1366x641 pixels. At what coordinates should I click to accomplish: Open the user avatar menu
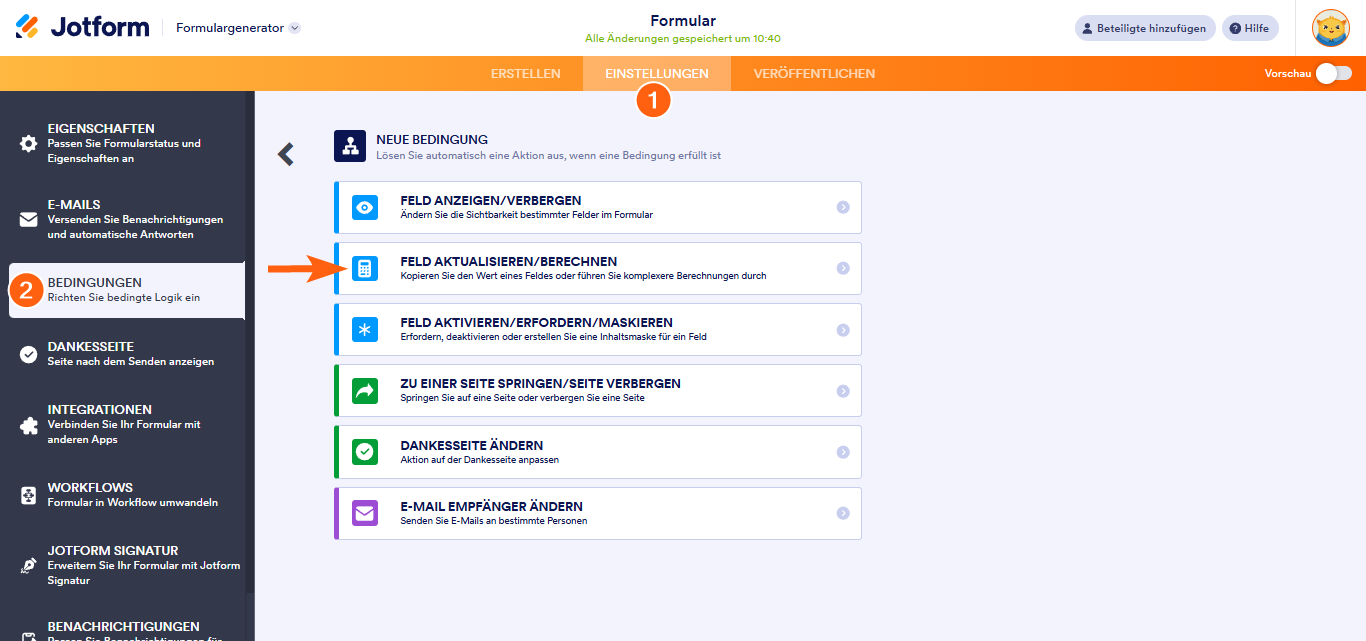[x=1331, y=28]
